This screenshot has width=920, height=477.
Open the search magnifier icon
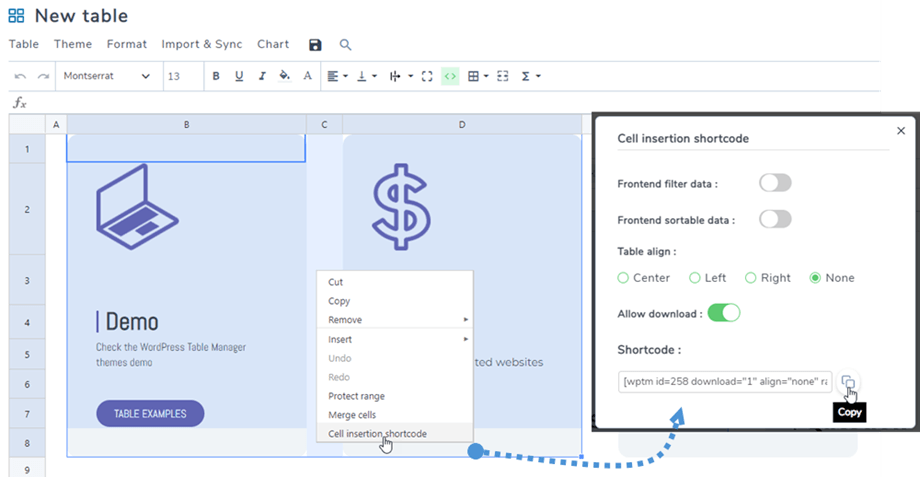(x=345, y=45)
